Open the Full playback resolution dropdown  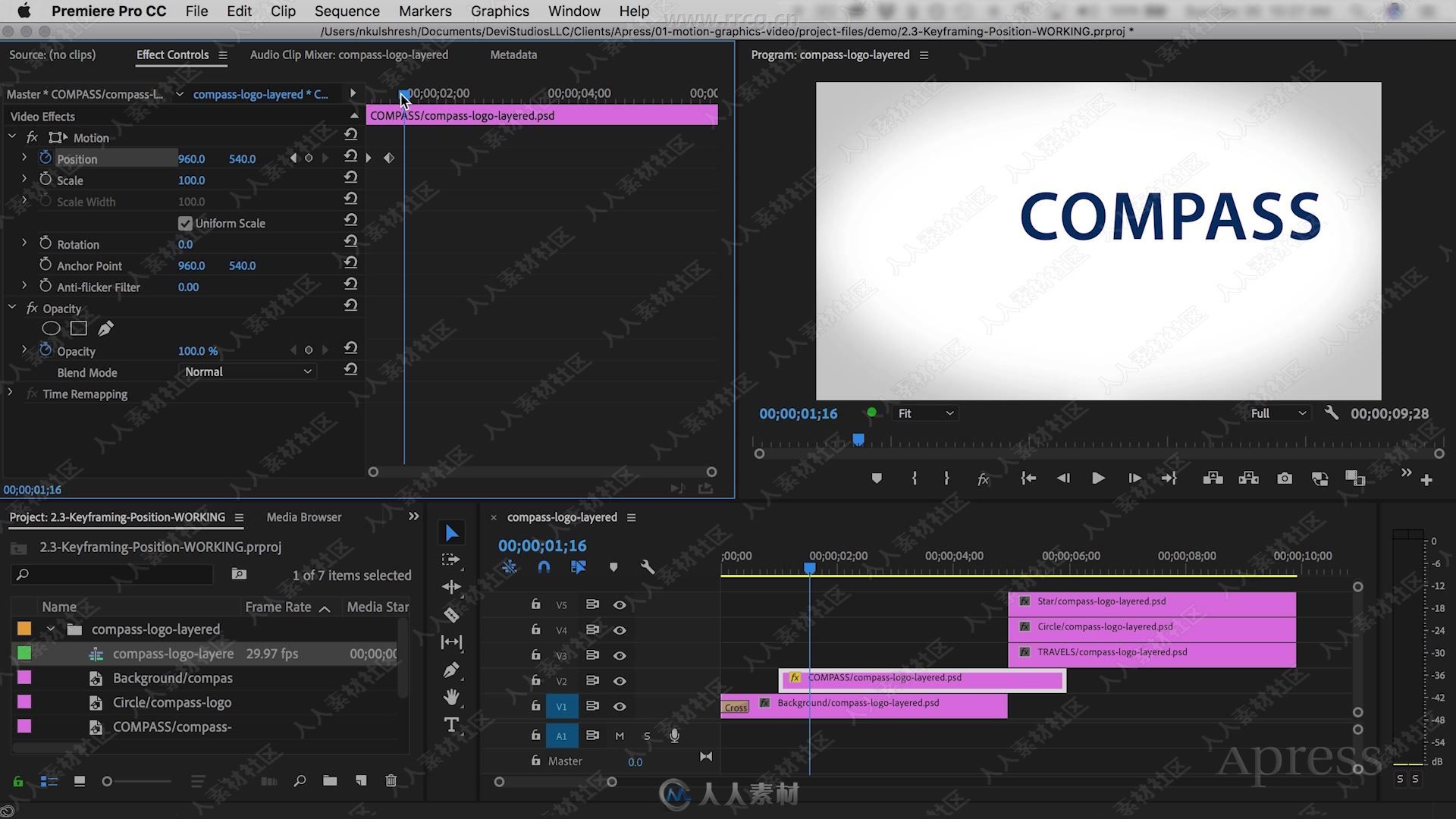click(x=1278, y=413)
